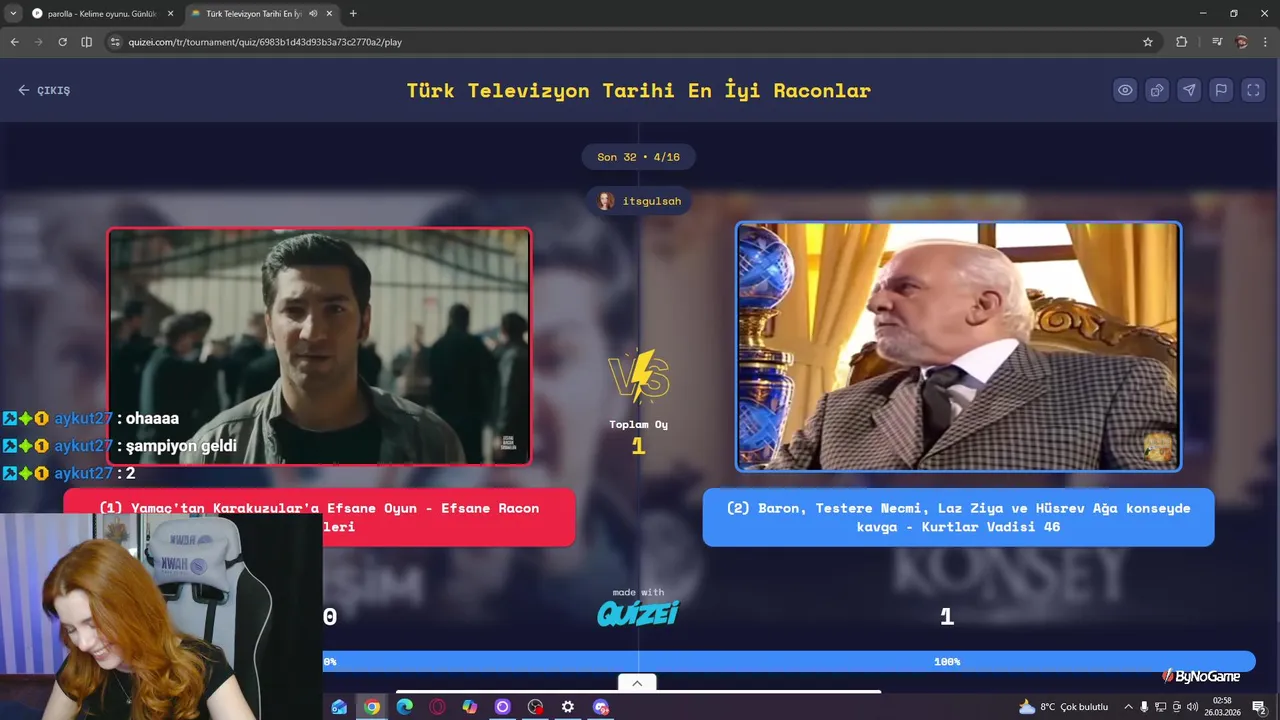Click the share paper-plane icon
Screen dimensions: 1280x720
(1189, 90)
